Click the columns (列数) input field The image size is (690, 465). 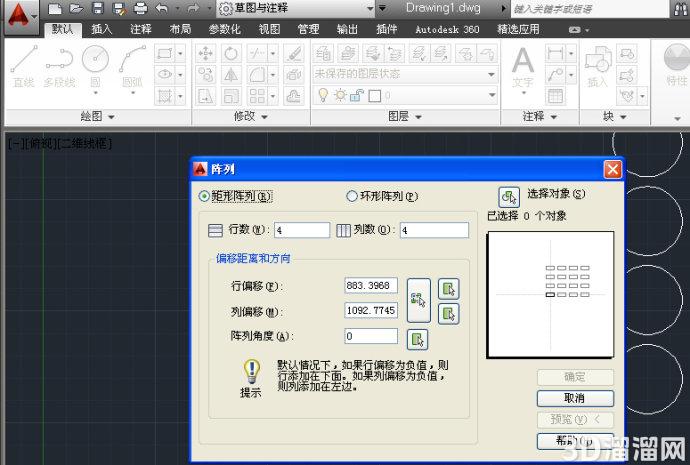pos(434,230)
